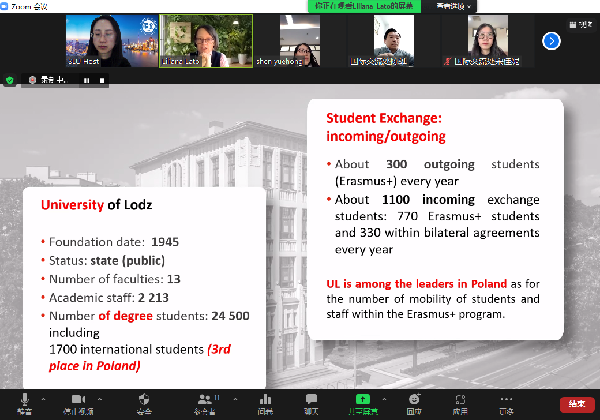
Task: Click the green 'viewing Liliana Lato's screen' banner
Action: (364, 6)
